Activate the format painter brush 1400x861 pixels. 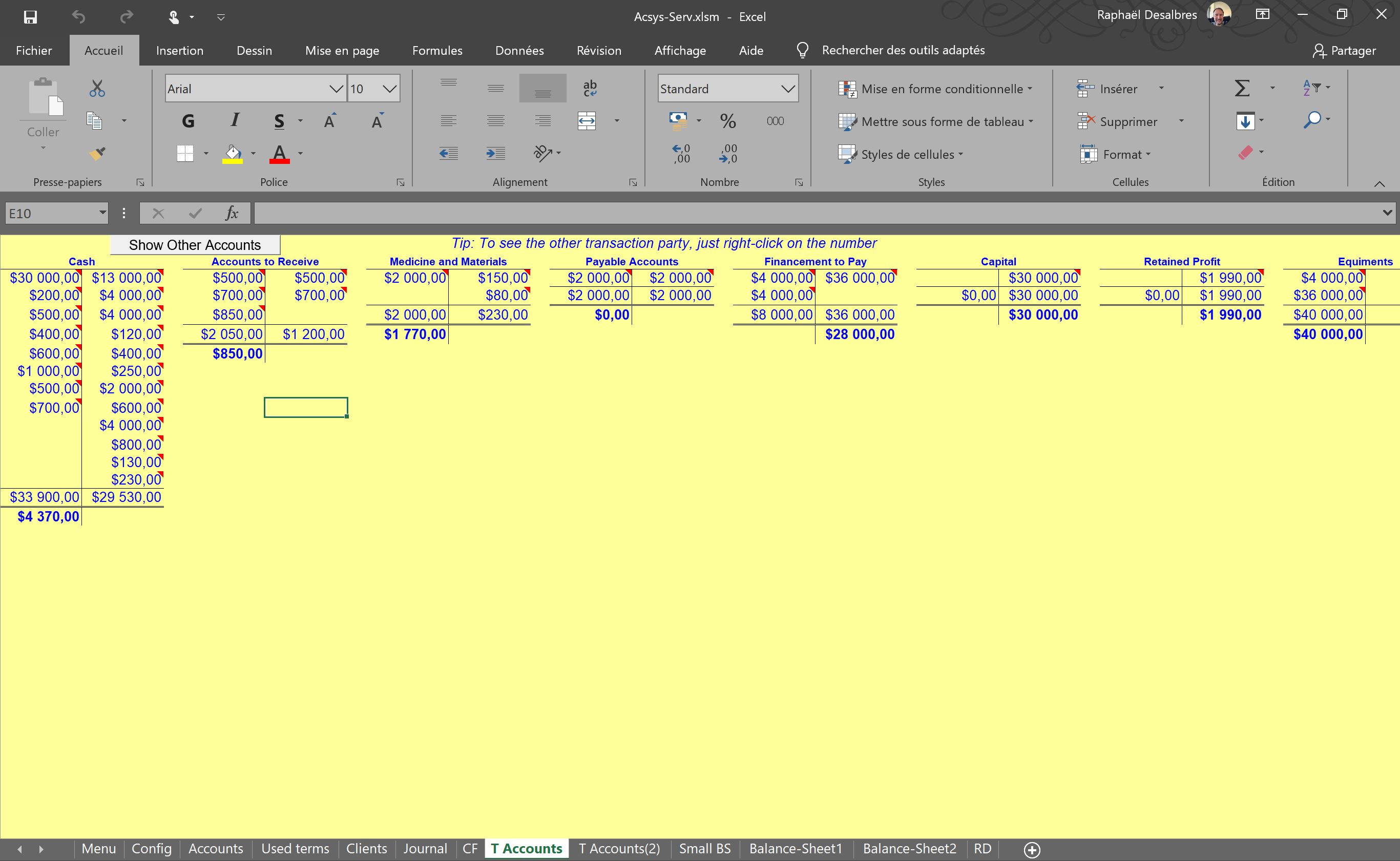click(x=97, y=153)
